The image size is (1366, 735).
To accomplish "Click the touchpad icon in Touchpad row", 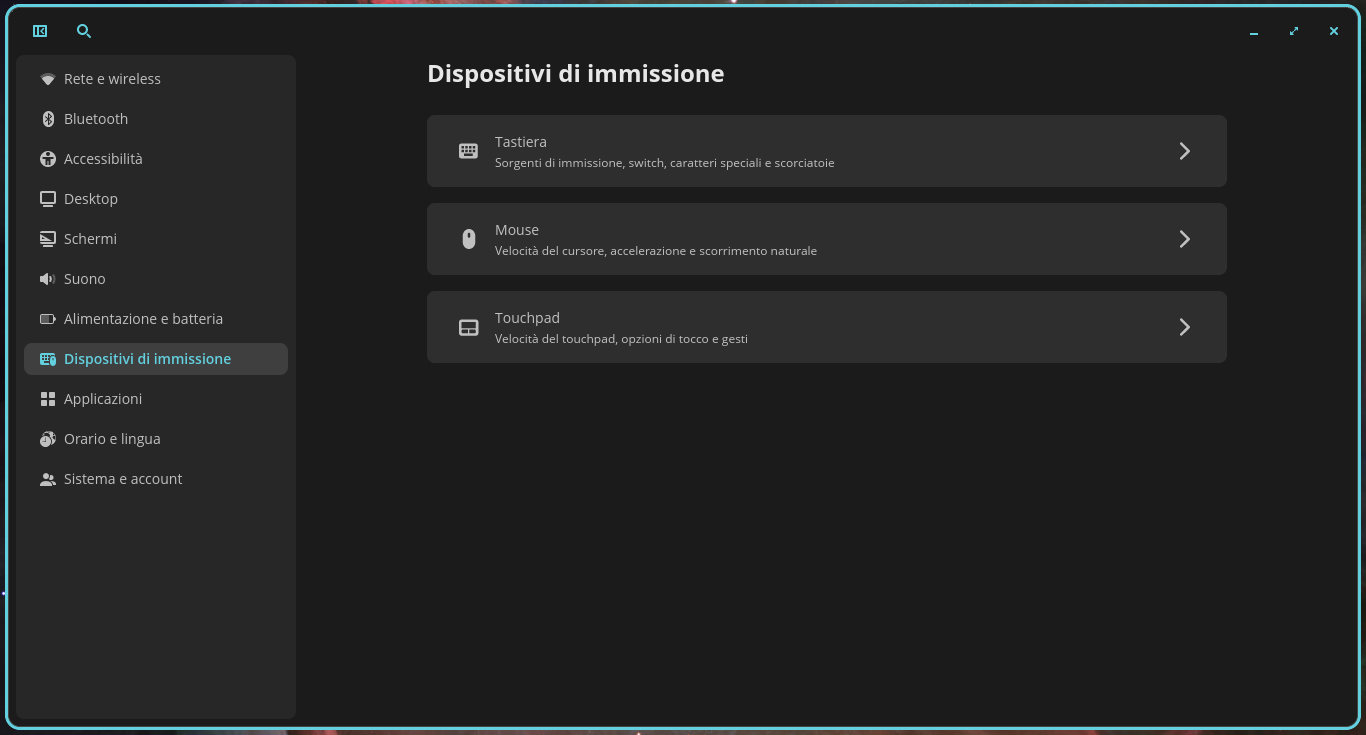I will coord(468,327).
